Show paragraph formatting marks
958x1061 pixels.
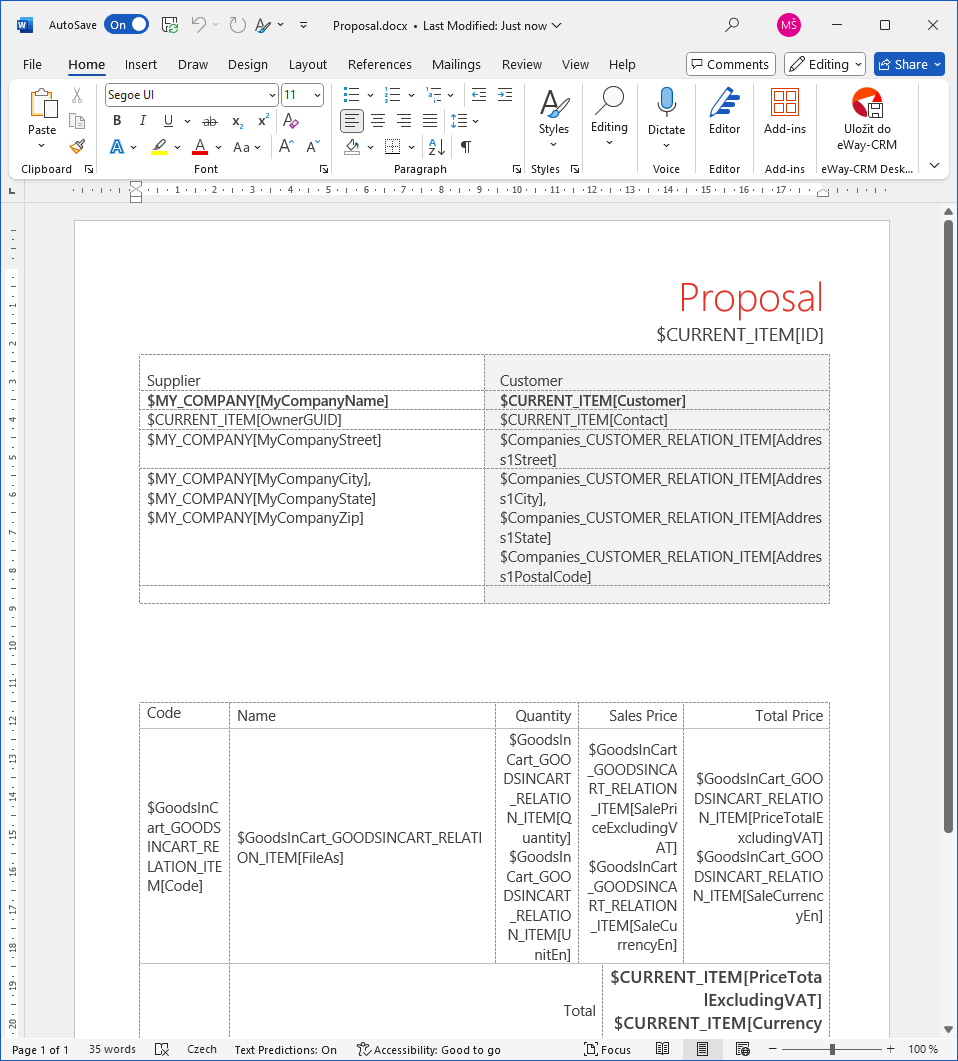pos(465,146)
